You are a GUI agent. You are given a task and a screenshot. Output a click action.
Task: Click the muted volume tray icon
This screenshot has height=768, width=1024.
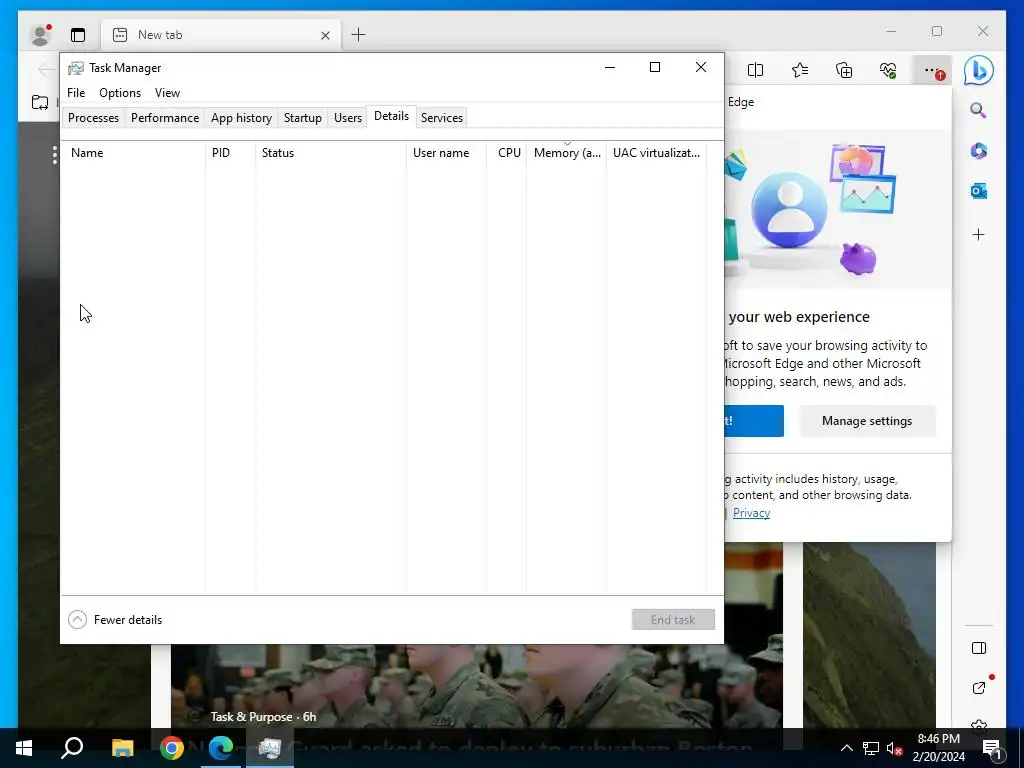pyautogui.click(x=894, y=748)
